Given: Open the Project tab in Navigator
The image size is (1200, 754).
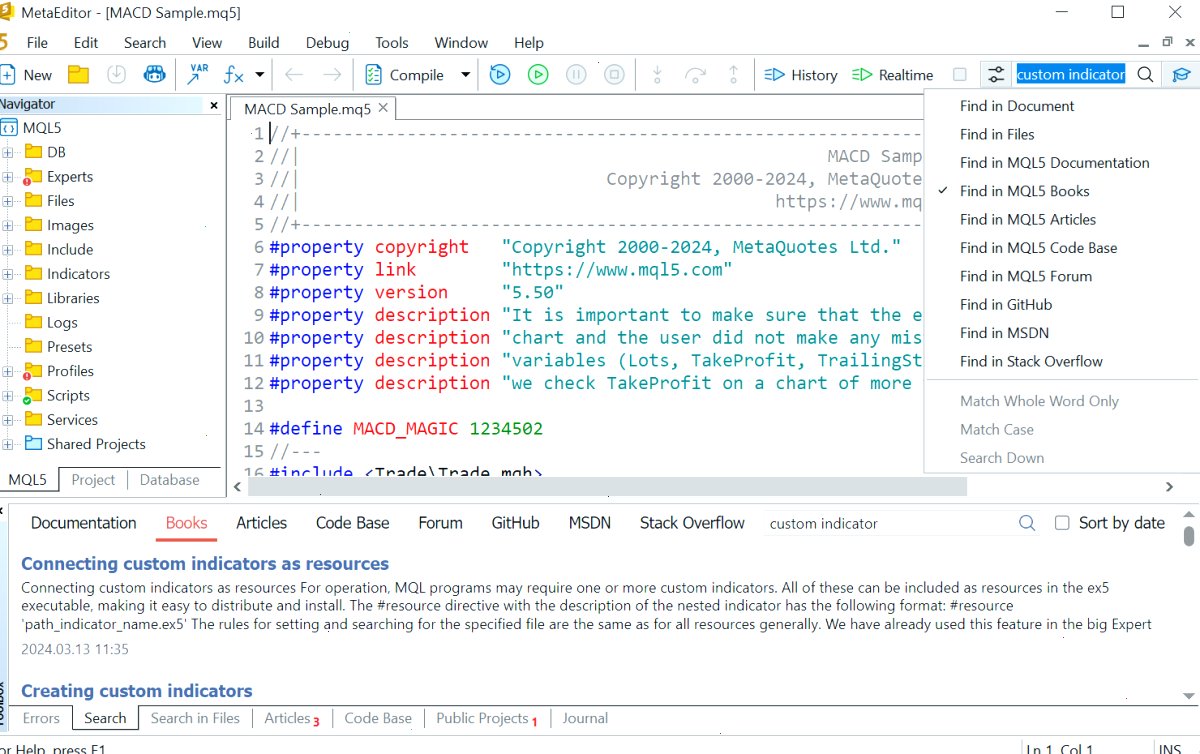Looking at the screenshot, I should 94,480.
